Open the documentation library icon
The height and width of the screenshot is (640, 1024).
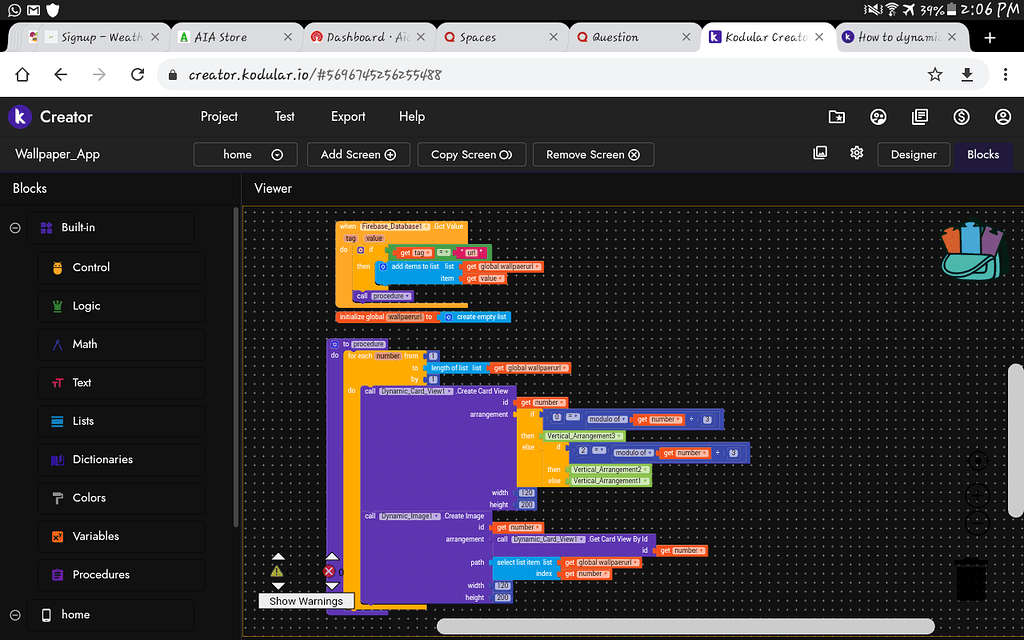pos(920,117)
